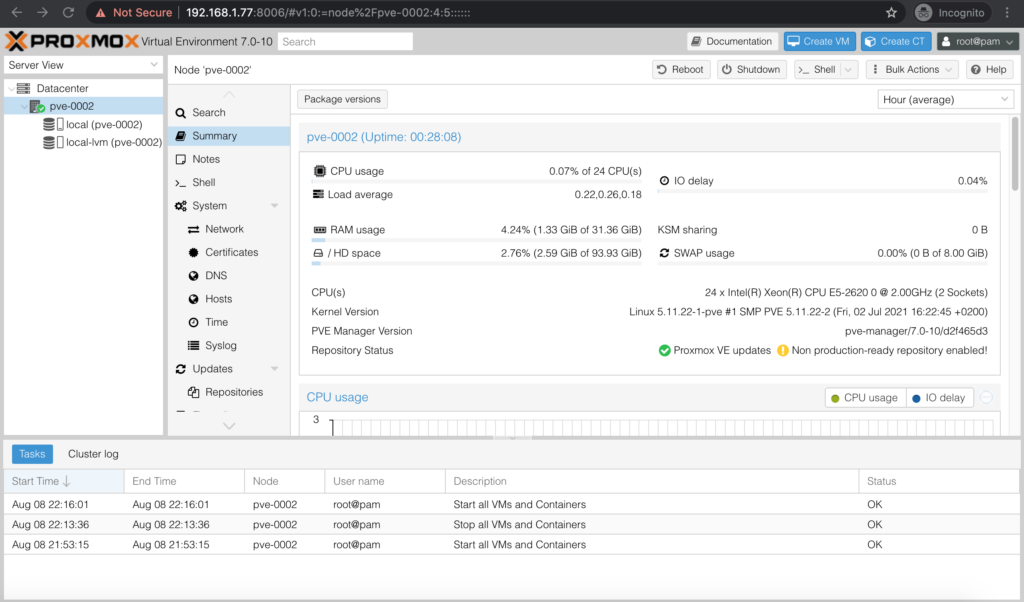Image resolution: width=1024 pixels, height=602 pixels.
Task: Click the book icon beside Summary
Action: (x=181, y=136)
